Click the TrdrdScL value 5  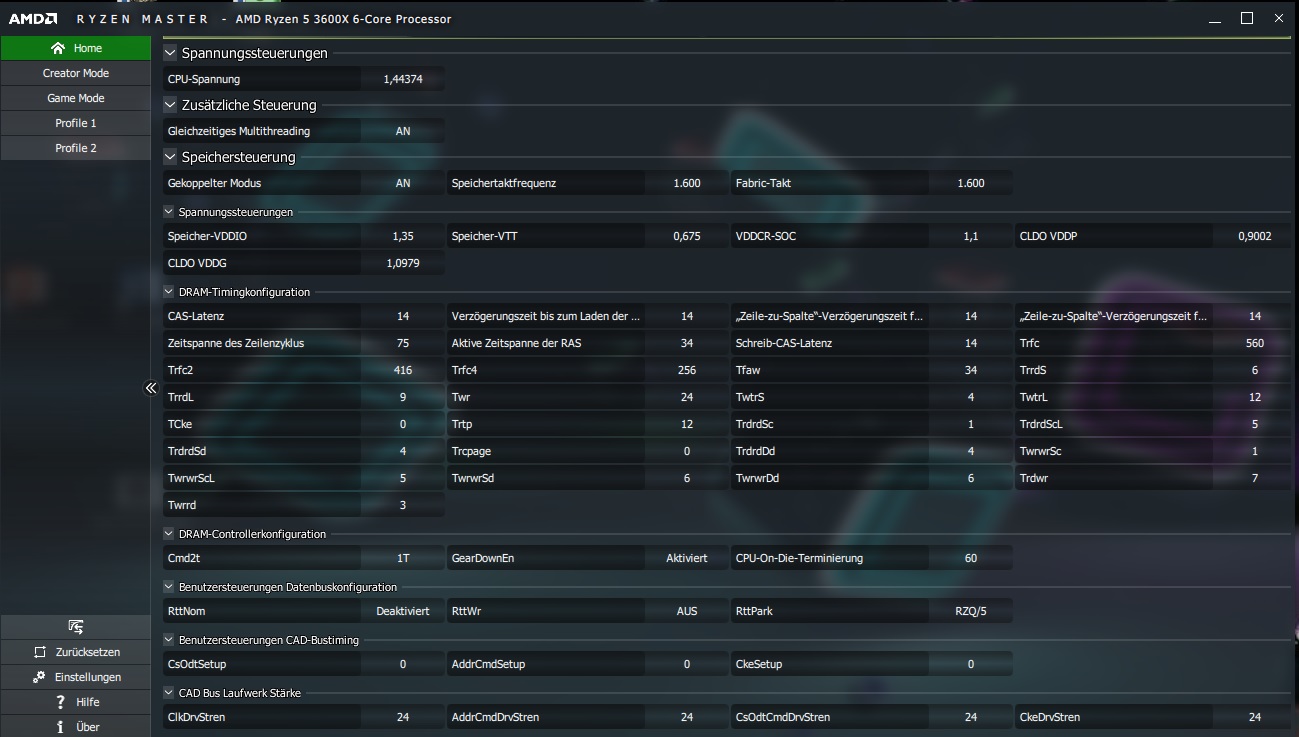[1255, 424]
